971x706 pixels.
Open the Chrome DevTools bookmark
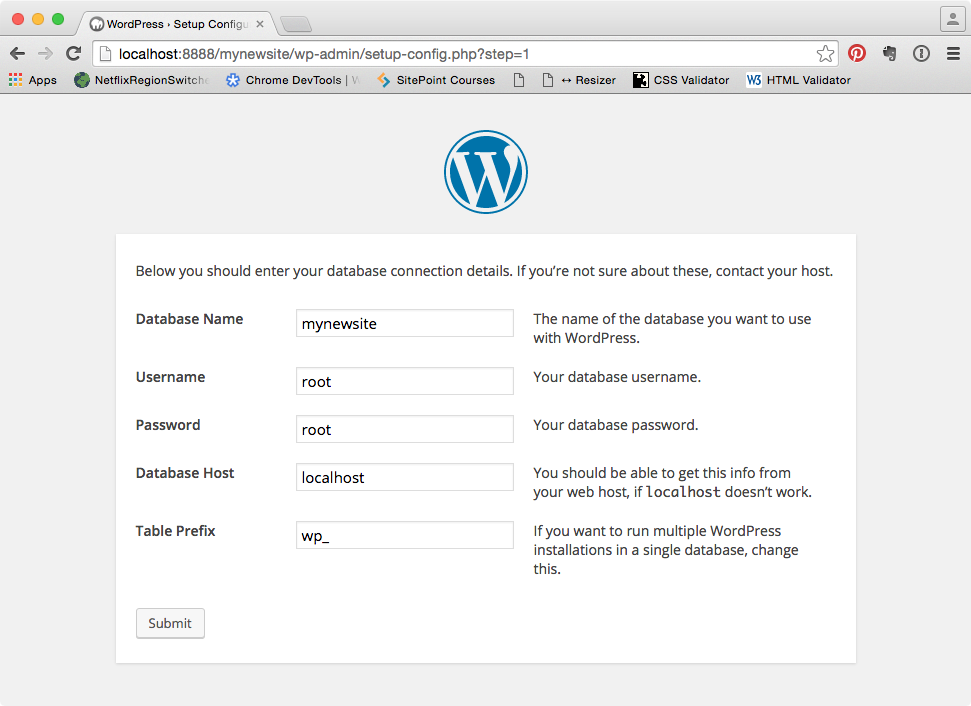point(292,80)
